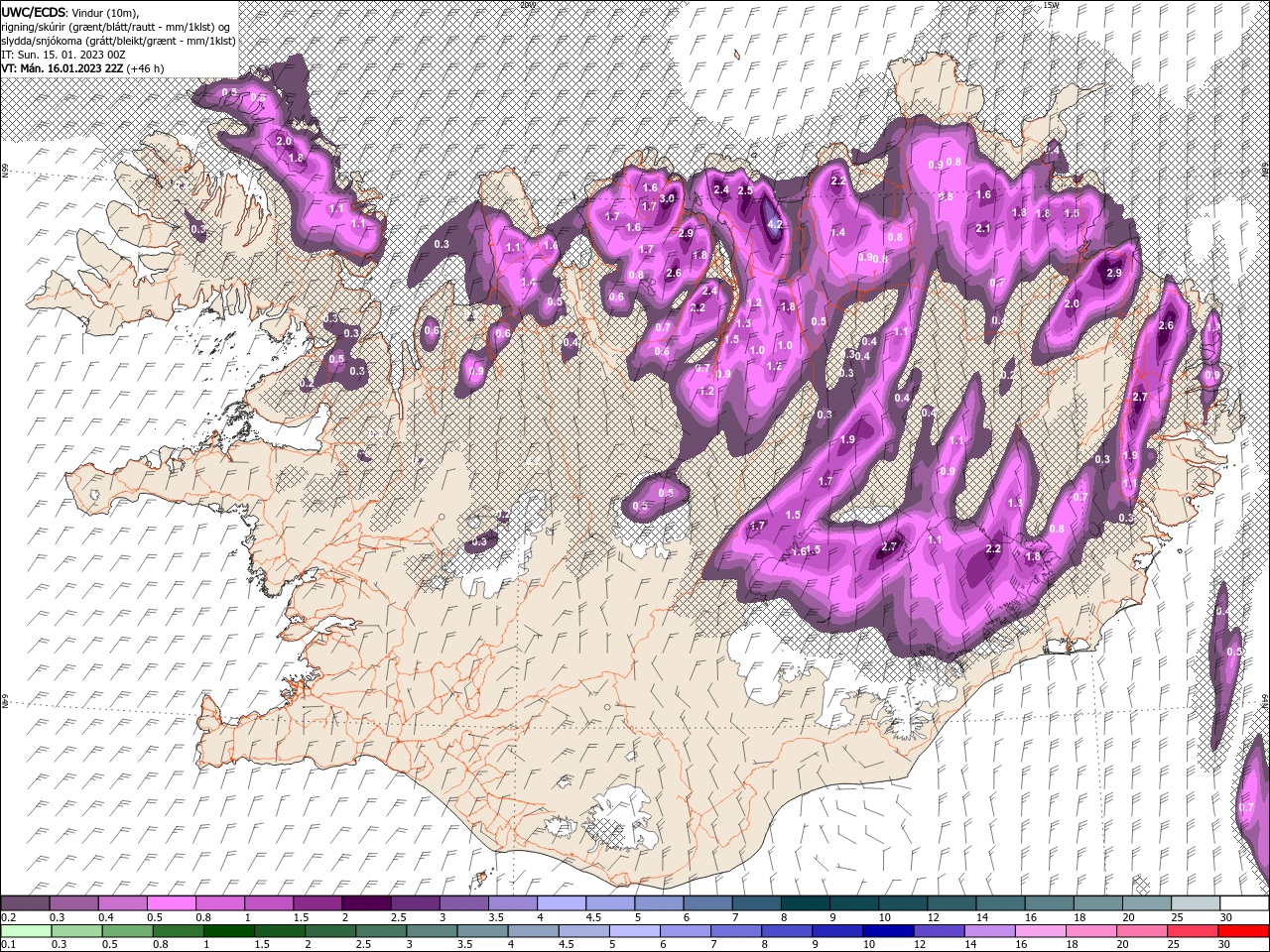Pick lower legend dark green swatch between 1 and 1.5
The height and width of the screenshot is (952, 1270).
pyautogui.click(x=229, y=930)
